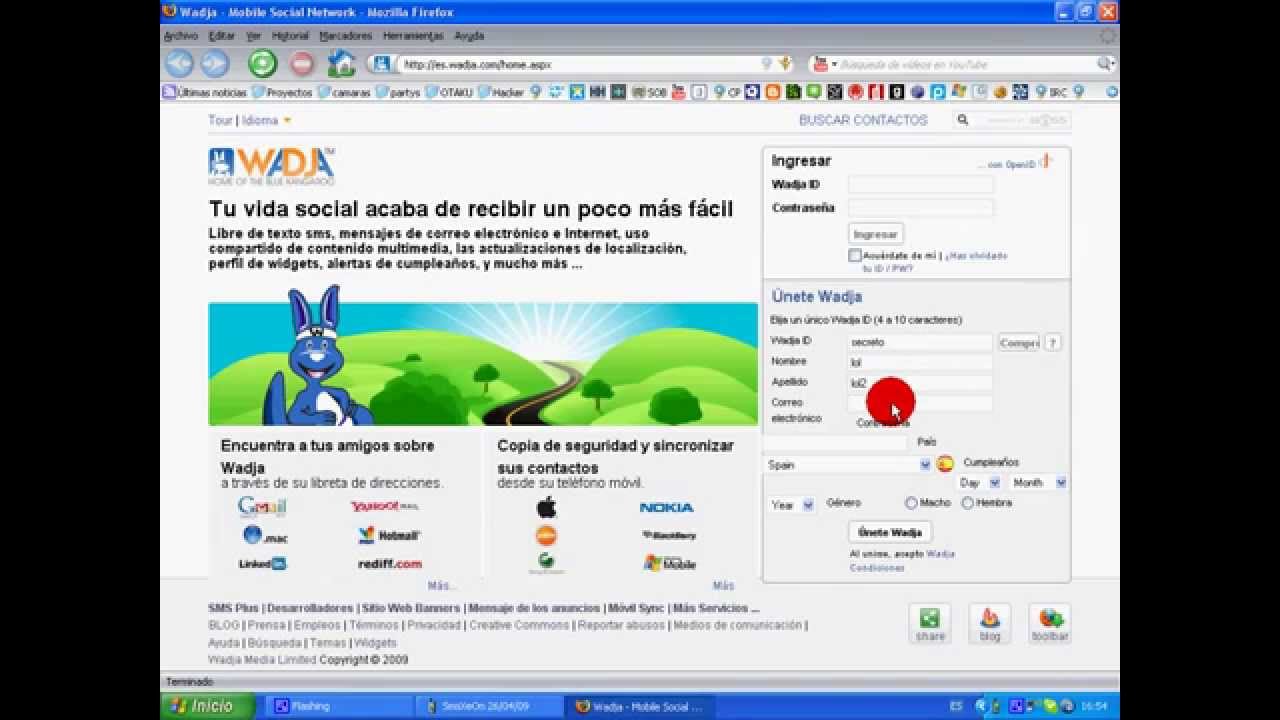This screenshot has width=1280, height=720.
Task: Switch to the Flashing taskbar window
Action: tap(337, 706)
